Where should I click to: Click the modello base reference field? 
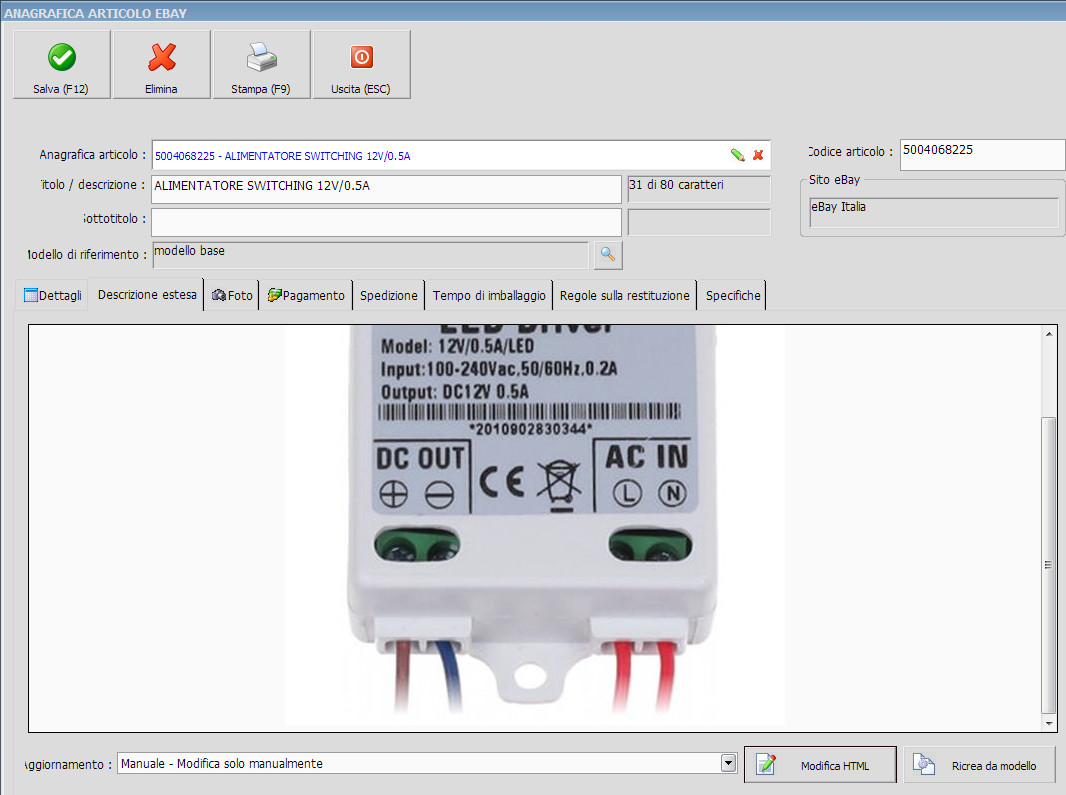(x=371, y=255)
